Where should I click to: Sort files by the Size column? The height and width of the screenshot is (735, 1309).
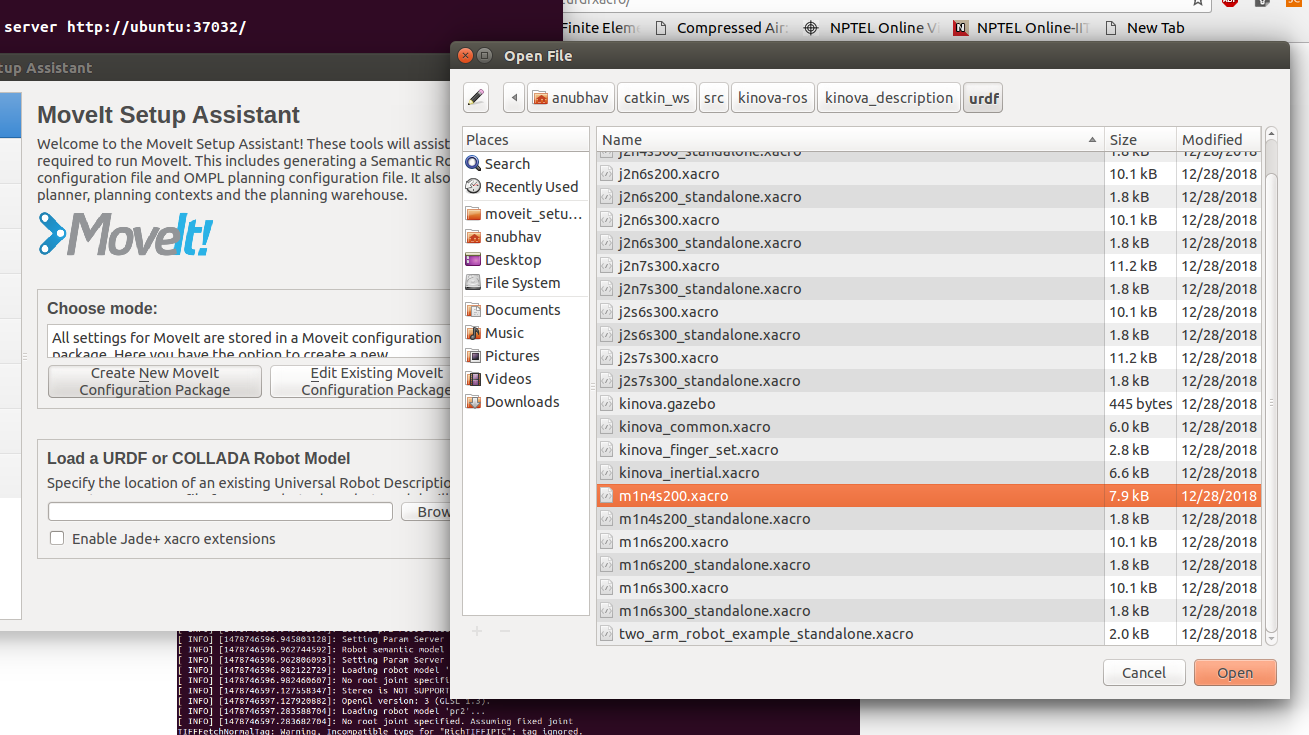[x=1140, y=140]
